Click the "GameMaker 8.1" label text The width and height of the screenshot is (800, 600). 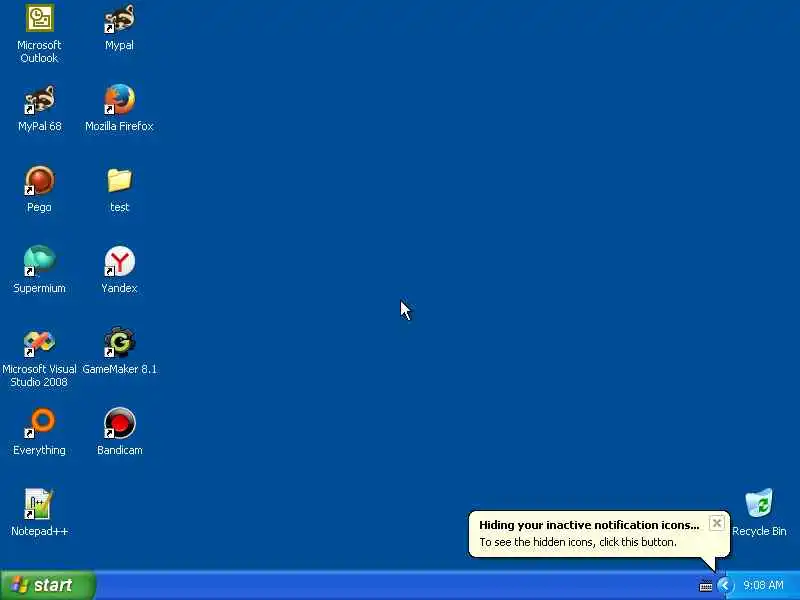(x=119, y=369)
